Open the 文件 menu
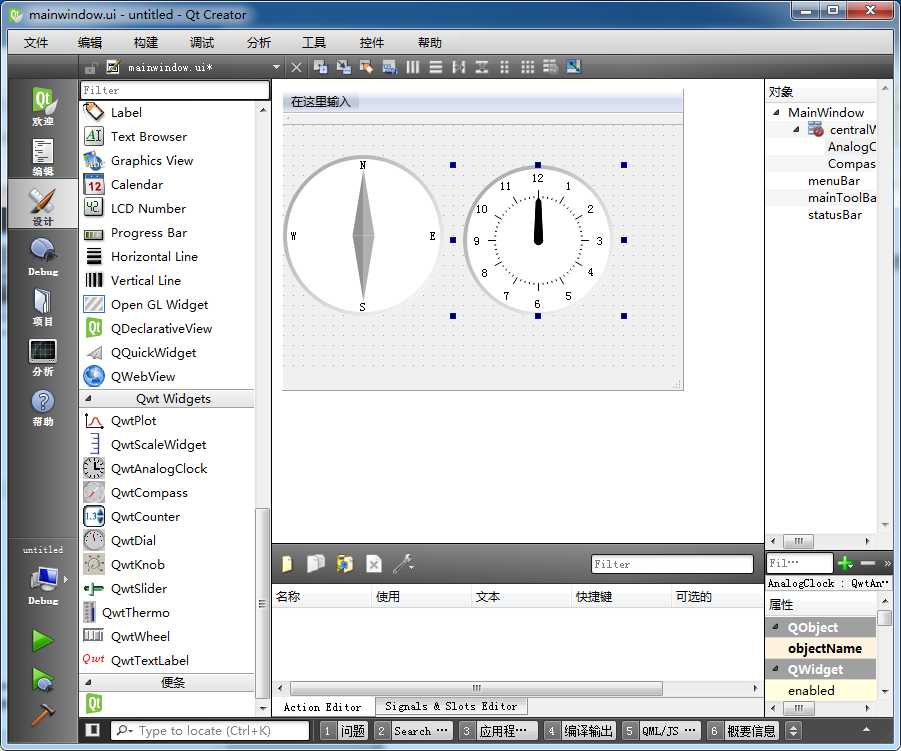 tap(36, 43)
